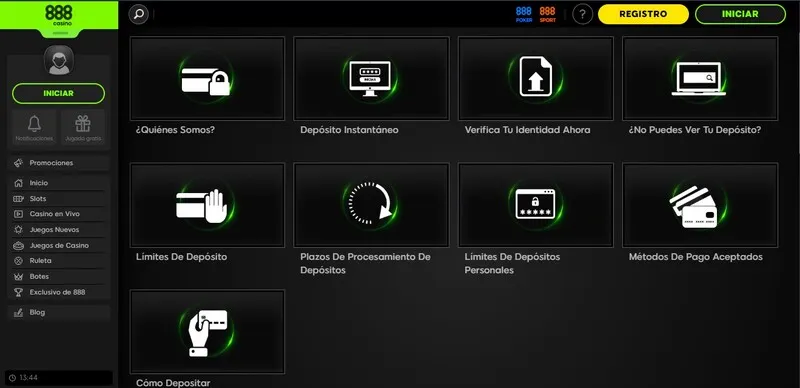
Task: Open Verifica Tu Identidad upload tile
Action: 536,78
